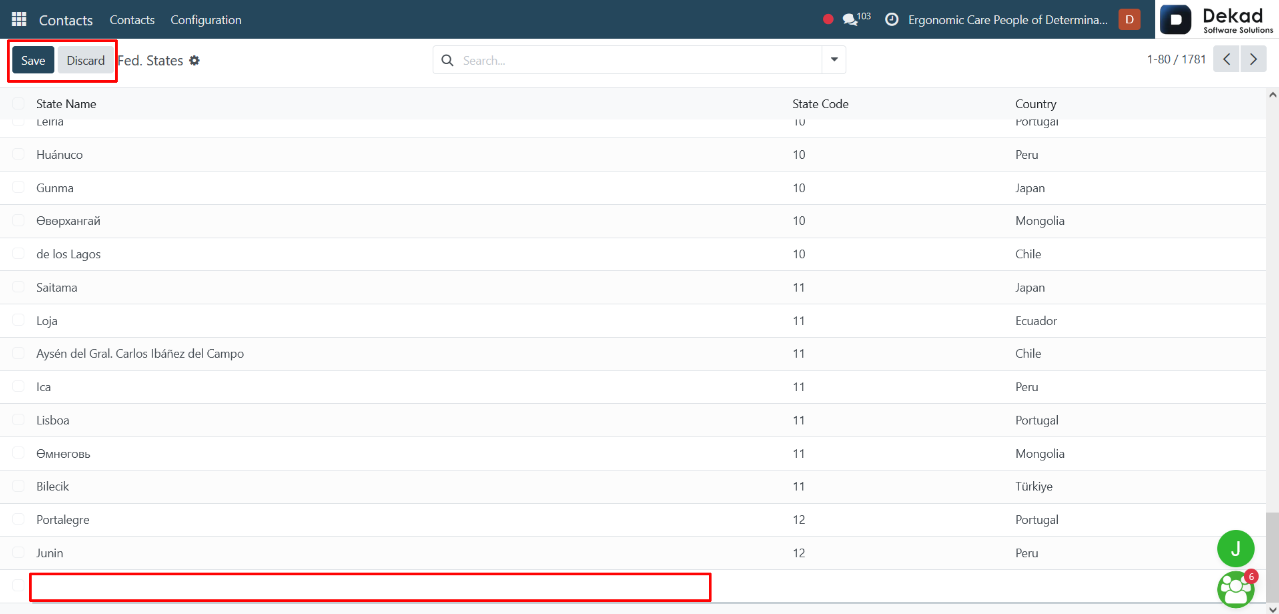Open the green contacts widget with badge 6
1279x614 pixels.
[x=1236, y=588]
